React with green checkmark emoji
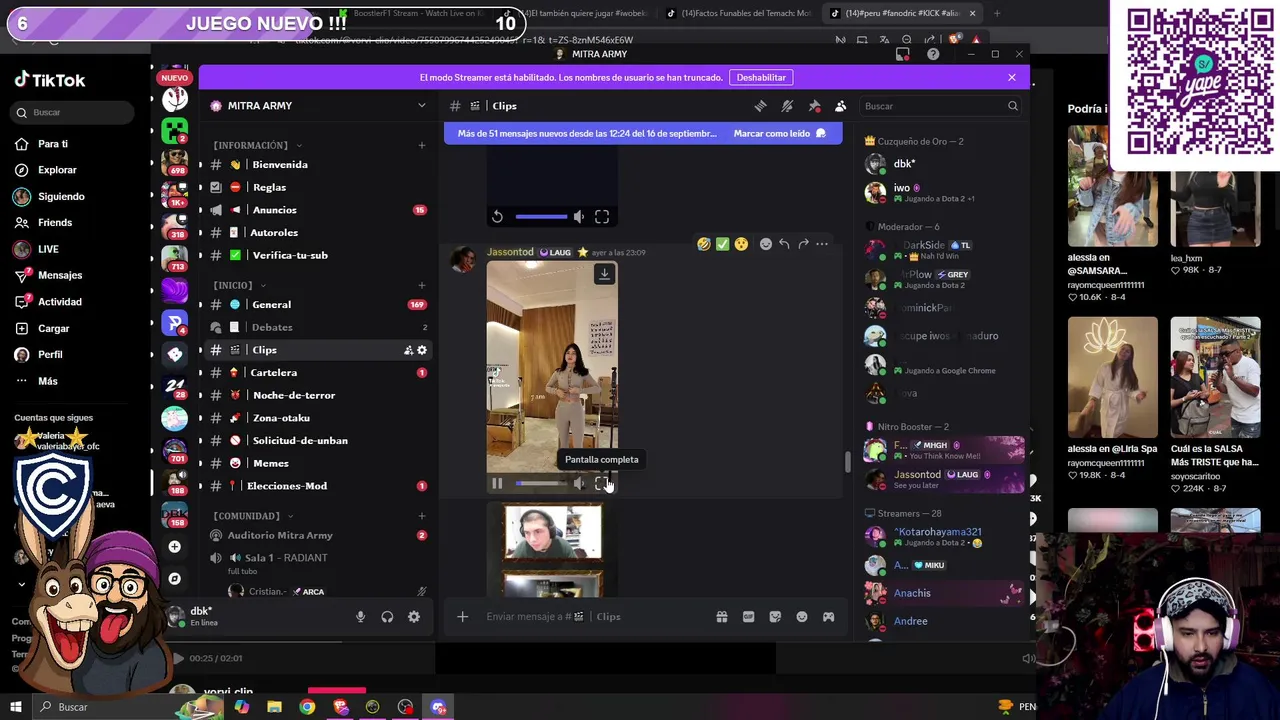The height and width of the screenshot is (720, 1280). coord(722,244)
